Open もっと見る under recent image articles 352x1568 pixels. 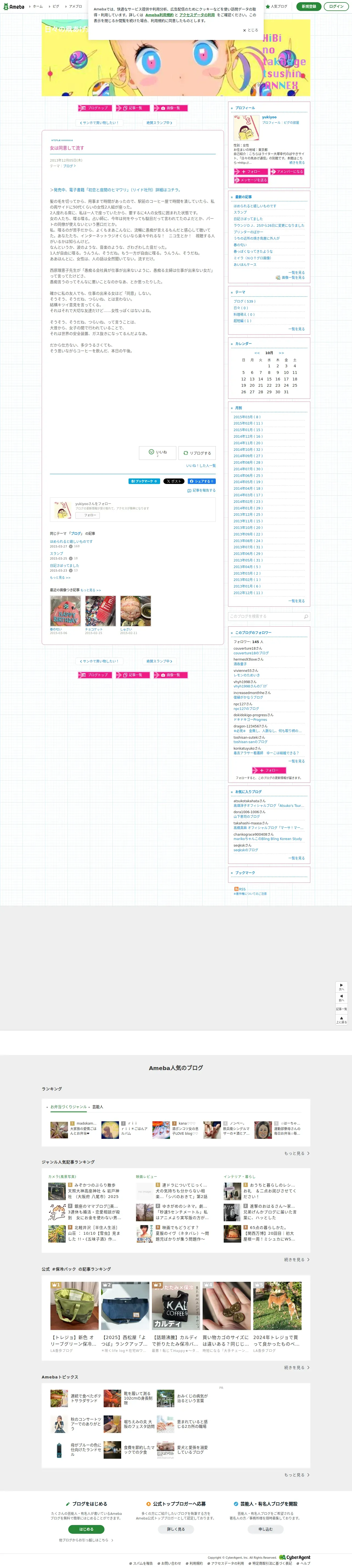[91, 590]
